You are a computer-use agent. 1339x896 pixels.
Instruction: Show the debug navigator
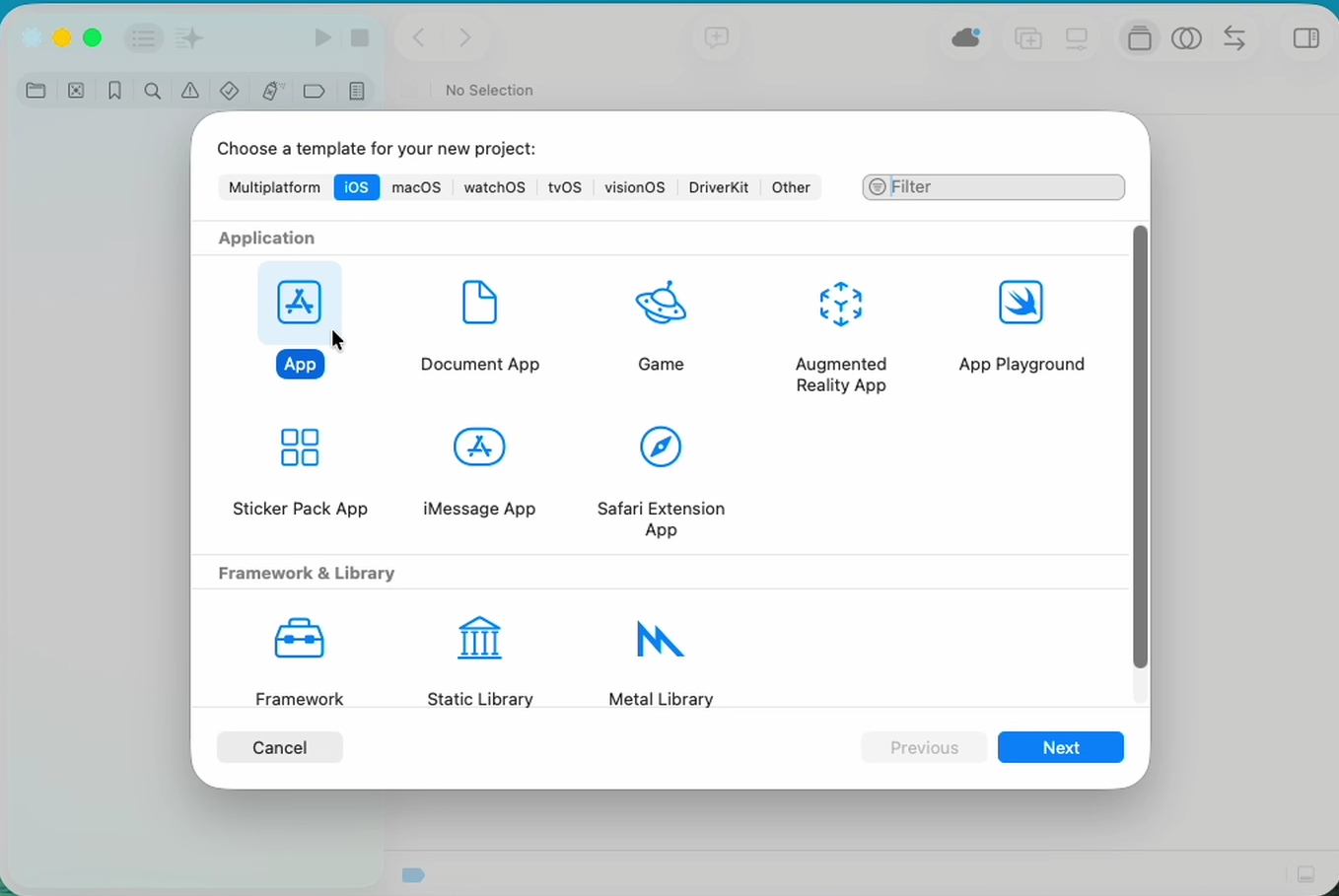click(273, 91)
